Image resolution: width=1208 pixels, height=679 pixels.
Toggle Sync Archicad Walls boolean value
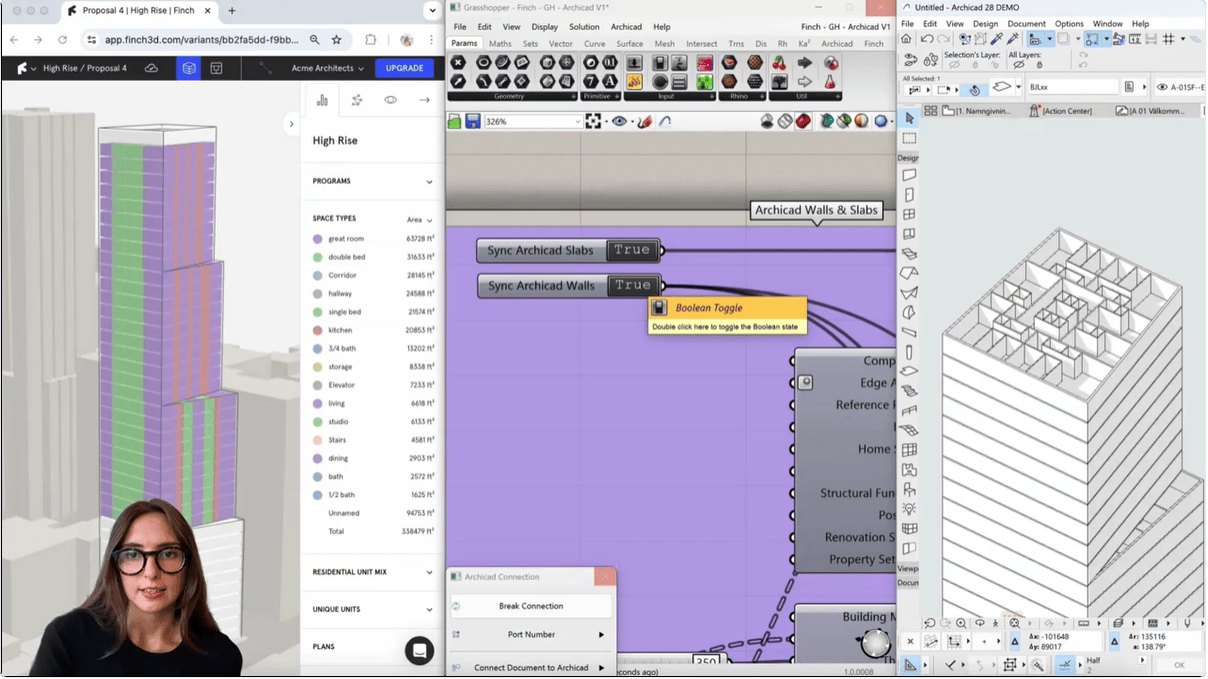pyautogui.click(x=633, y=286)
